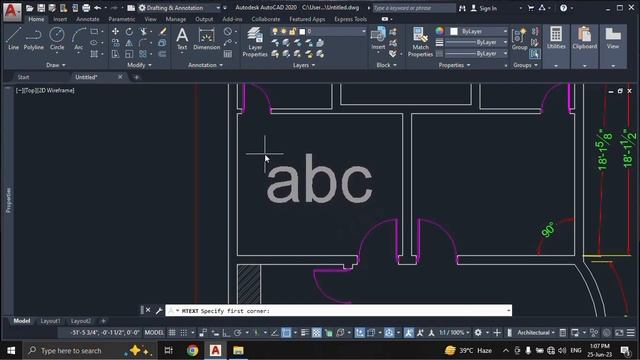Open the workspace Drafting & Annotation dropdown
Screen dimensions: 640x360
[180, 8]
